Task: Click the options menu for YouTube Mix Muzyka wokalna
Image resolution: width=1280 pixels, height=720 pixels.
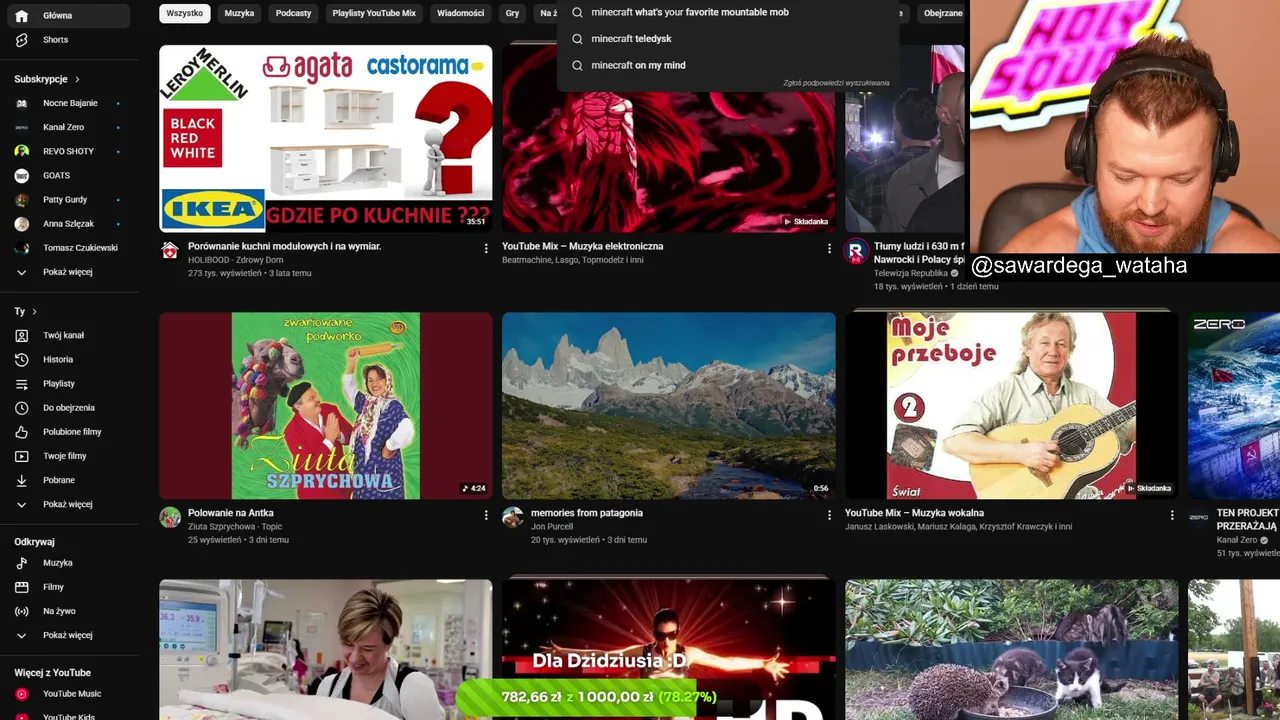Action: 1172,515
